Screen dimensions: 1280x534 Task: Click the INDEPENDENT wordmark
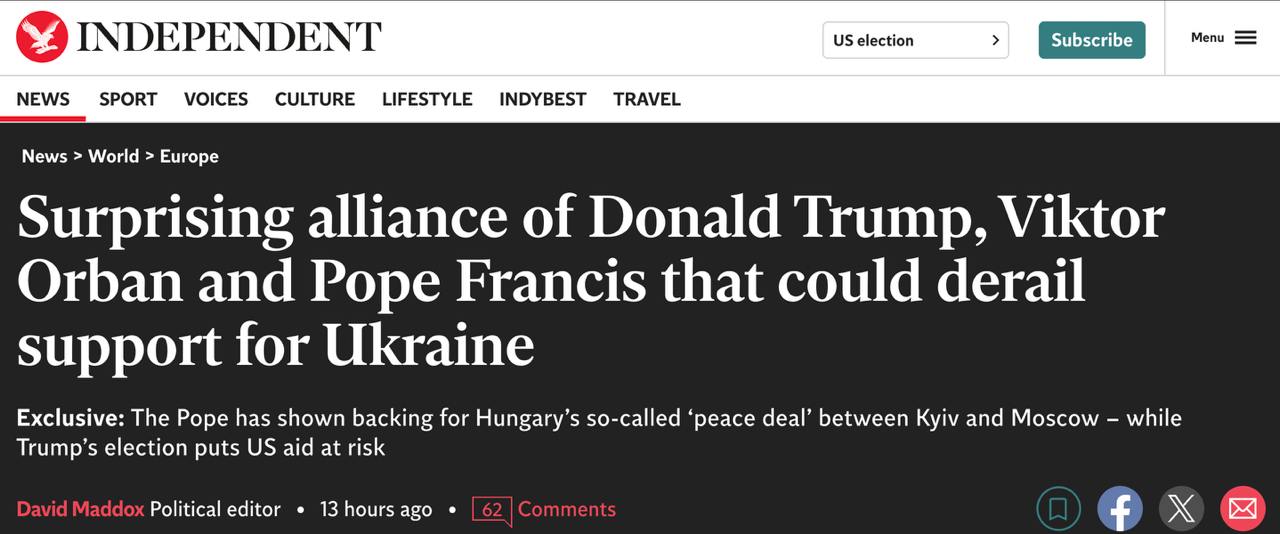pos(229,38)
